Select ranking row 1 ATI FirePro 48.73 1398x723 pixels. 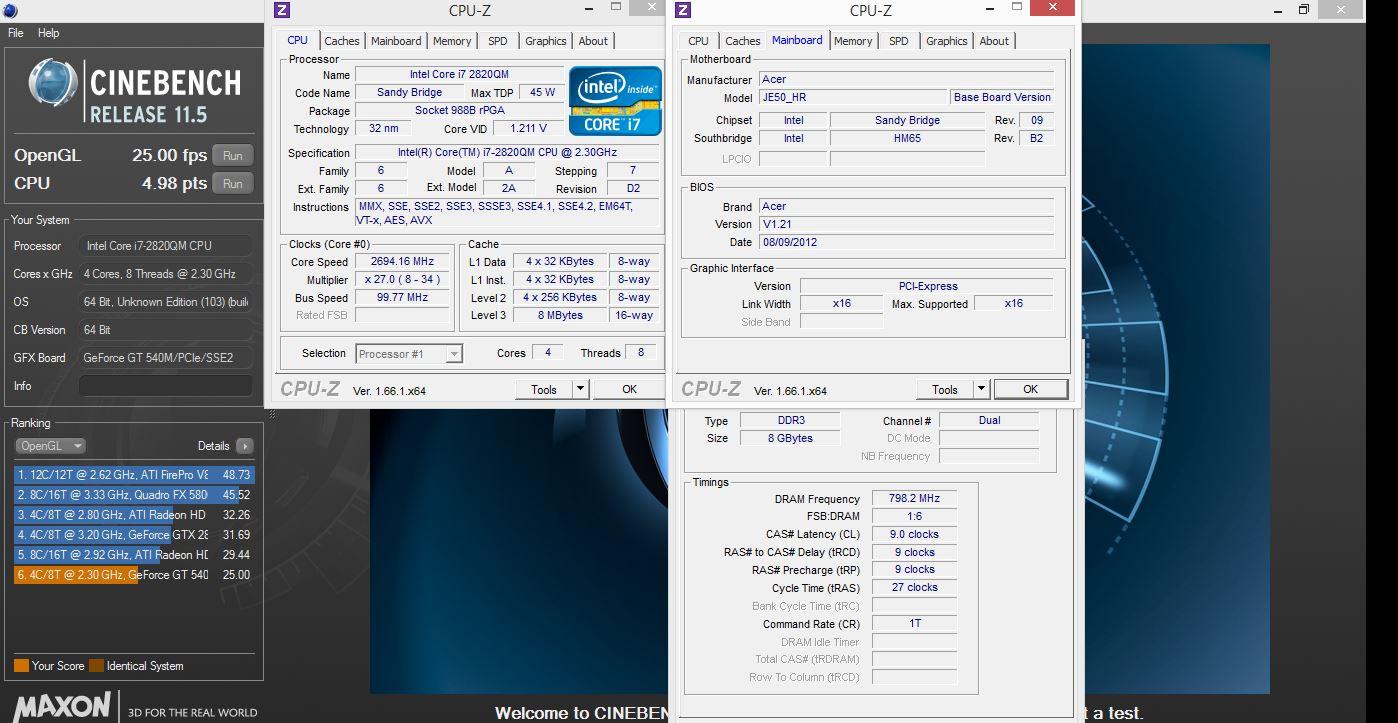coord(134,475)
